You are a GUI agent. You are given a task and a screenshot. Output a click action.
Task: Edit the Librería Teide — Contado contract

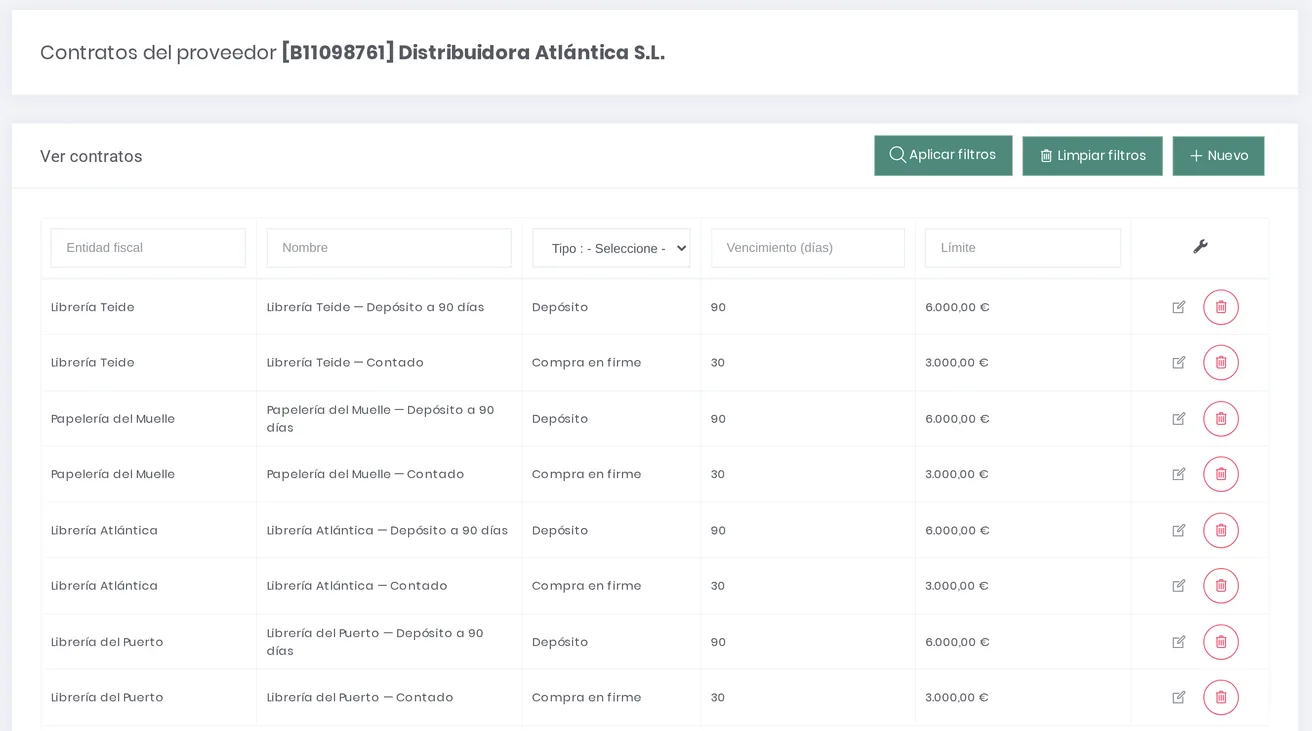pyautogui.click(x=1179, y=363)
